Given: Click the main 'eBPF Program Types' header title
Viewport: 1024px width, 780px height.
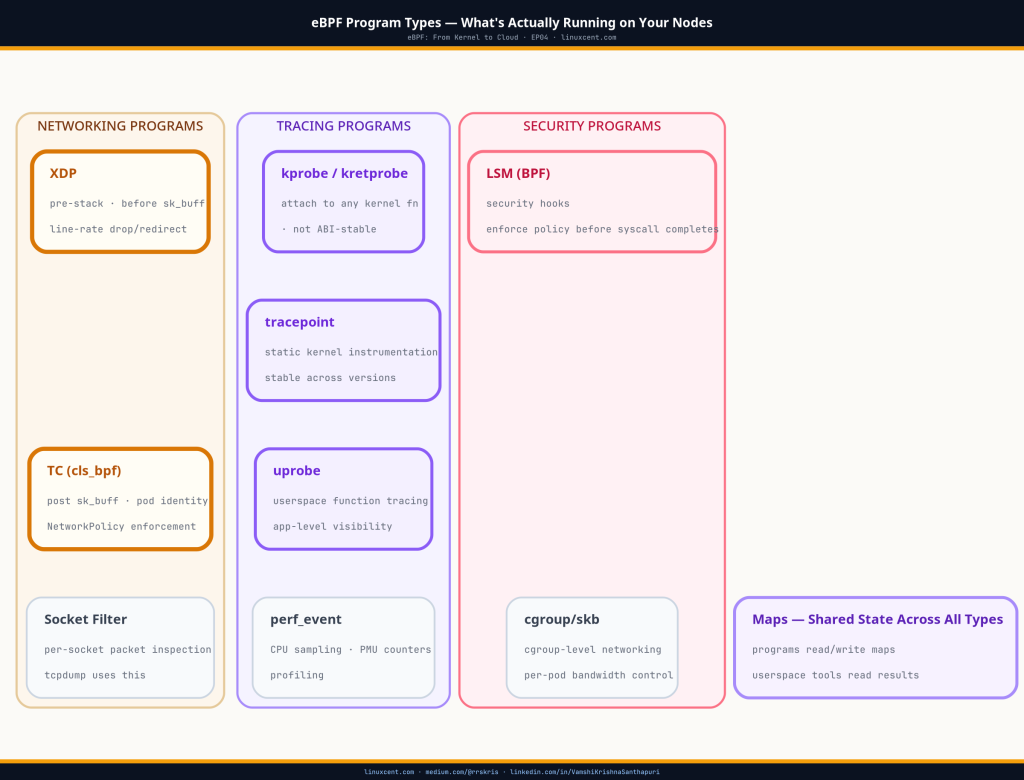Looking at the screenshot, I should tap(511, 22).
